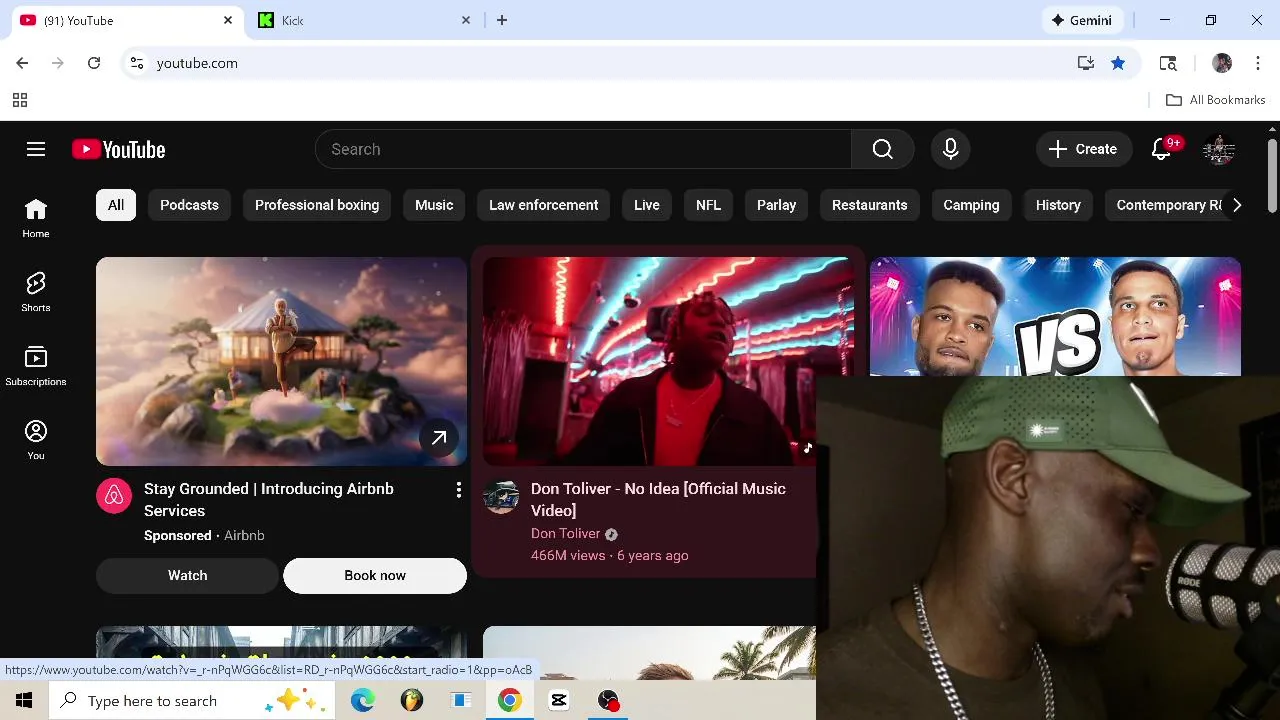Image resolution: width=1280 pixels, height=720 pixels.
Task: Click Watch on Airbnb ad
Action: tap(187, 575)
